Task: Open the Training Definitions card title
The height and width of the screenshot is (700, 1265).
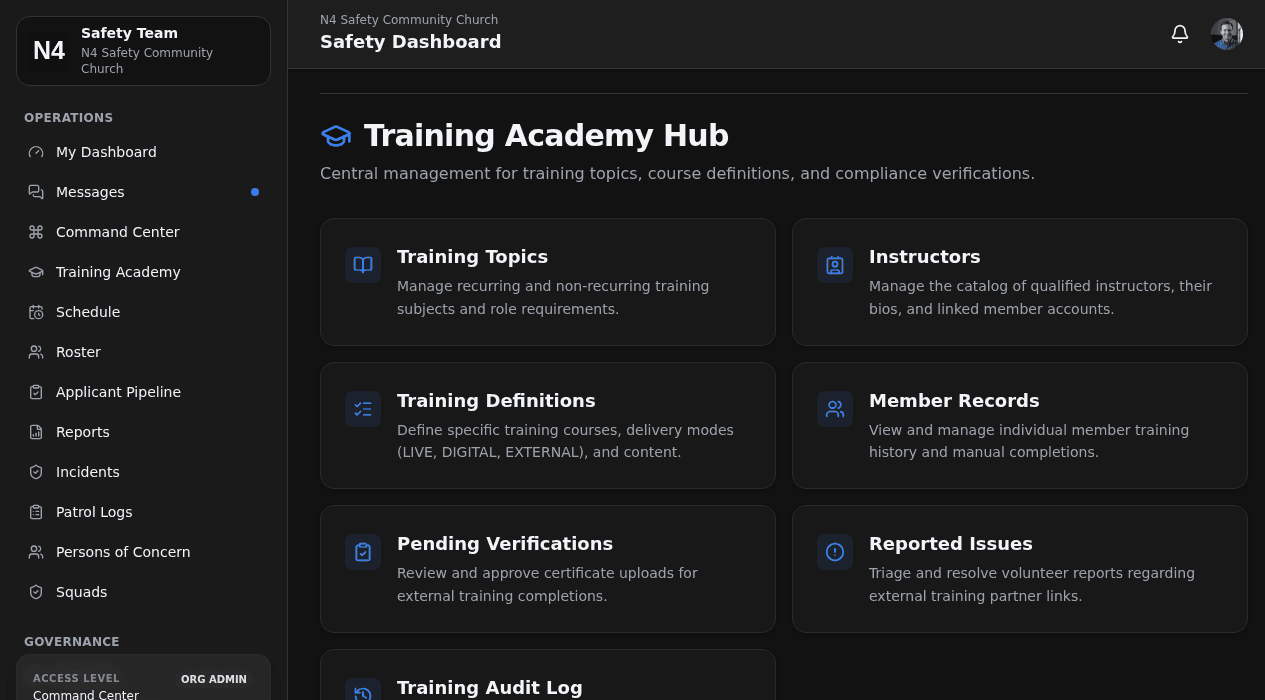Action: tap(496, 401)
